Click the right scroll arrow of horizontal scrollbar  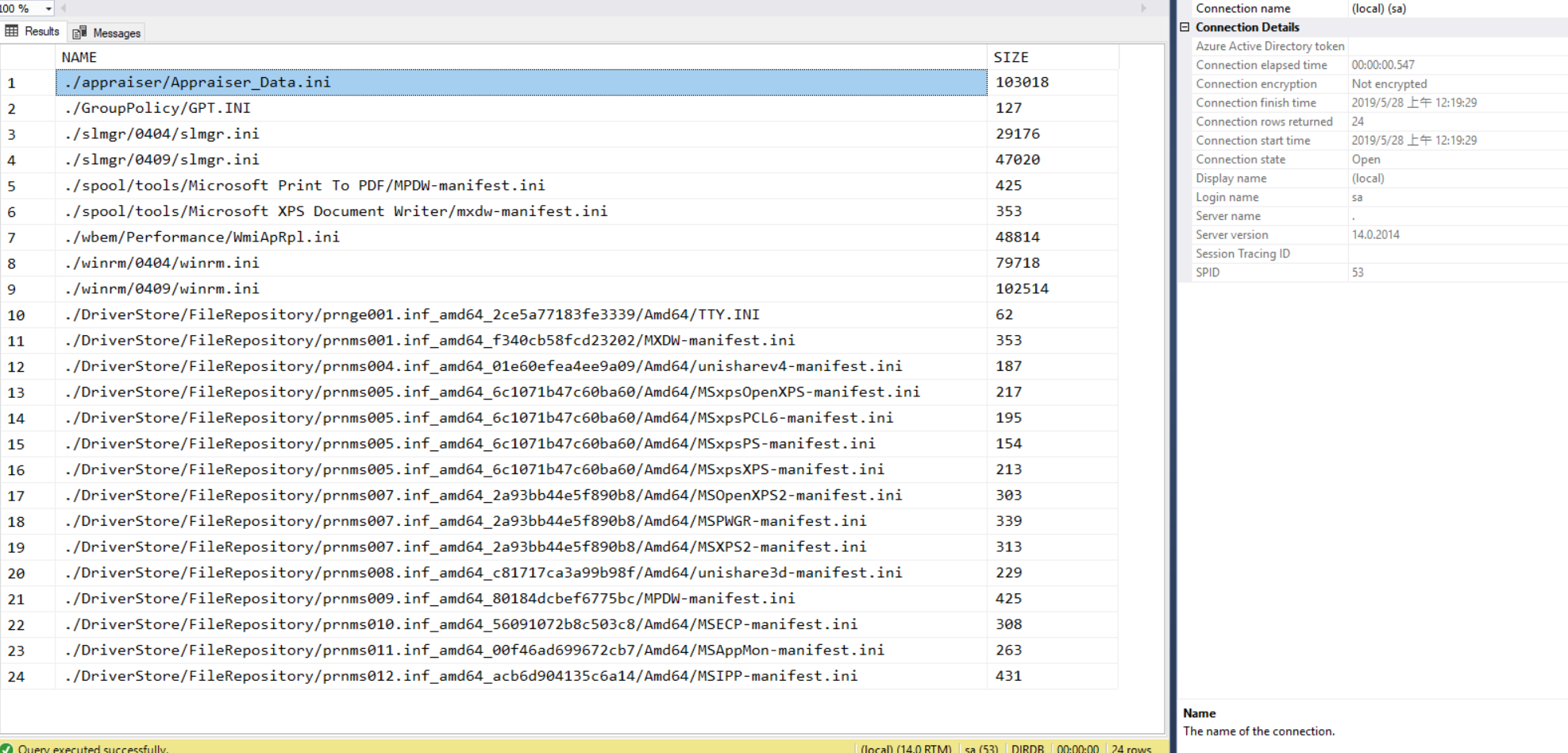coord(1143,9)
